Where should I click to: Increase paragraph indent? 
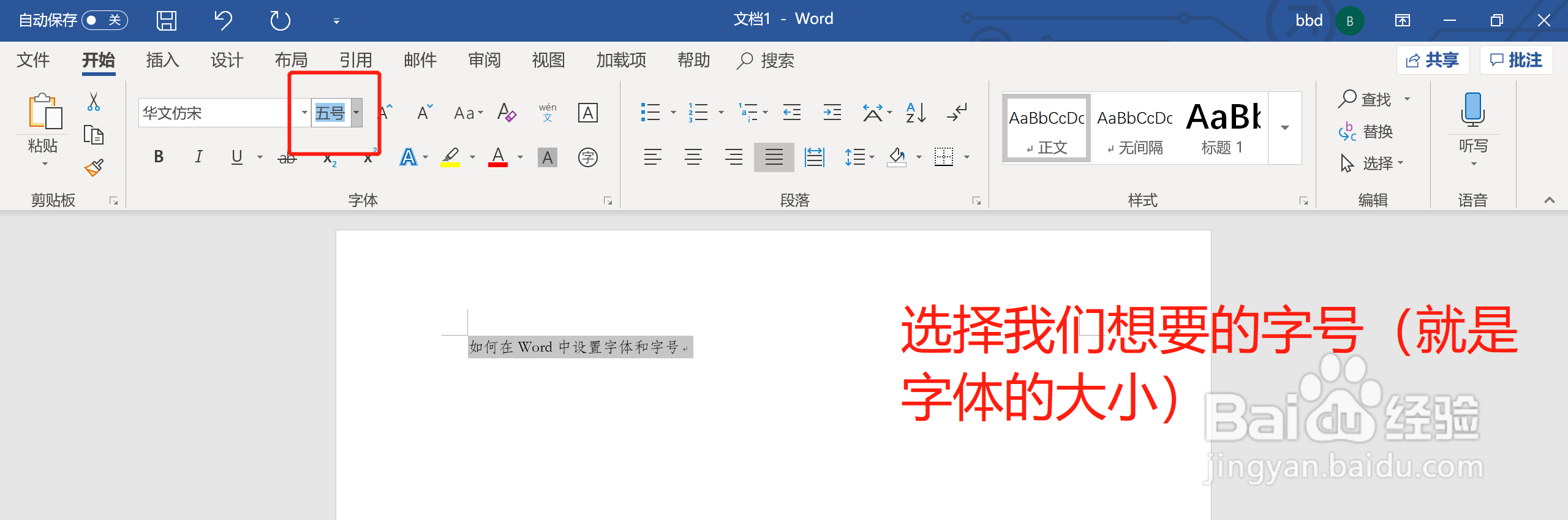tap(832, 112)
